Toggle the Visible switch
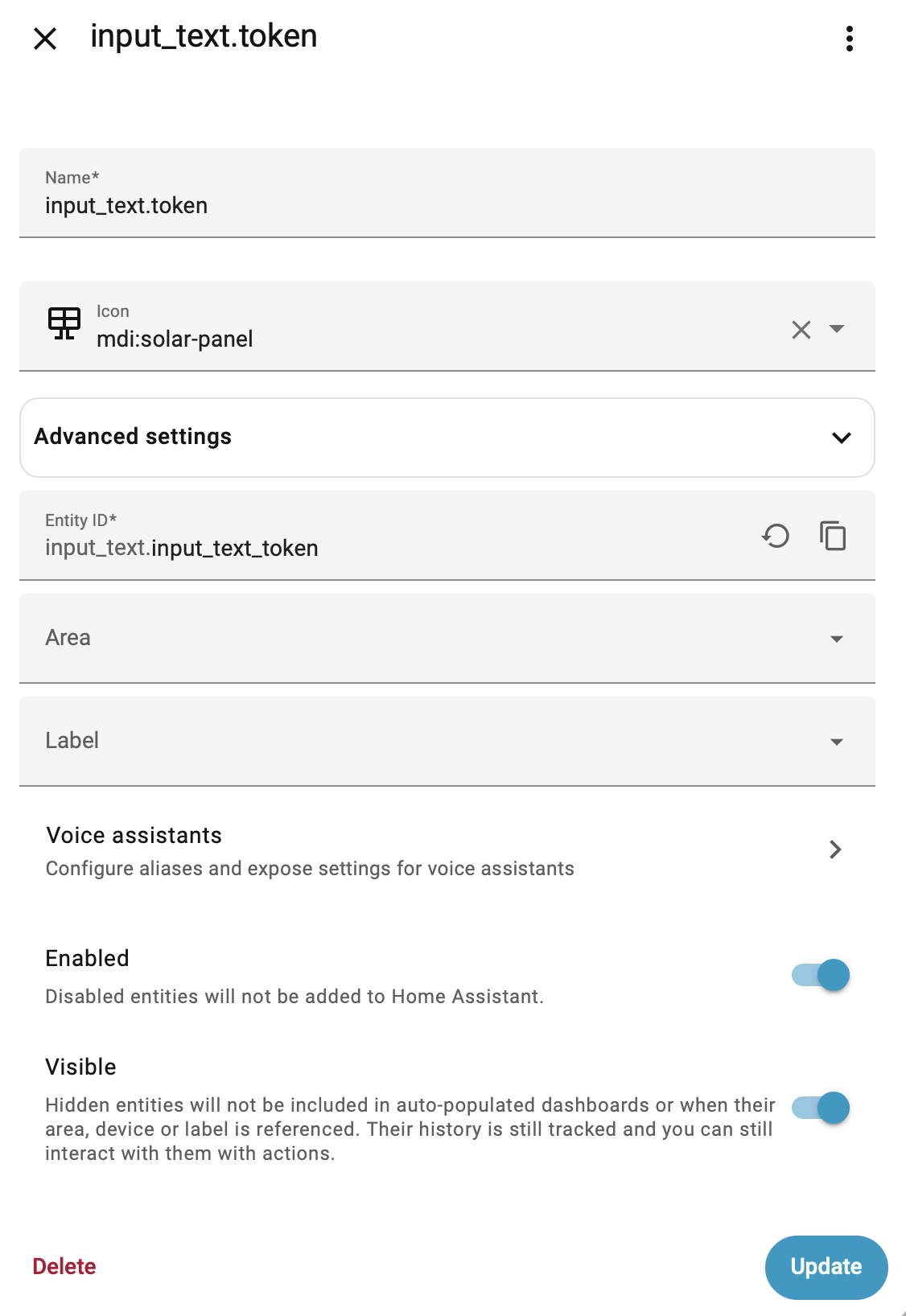 pyautogui.click(x=821, y=1108)
